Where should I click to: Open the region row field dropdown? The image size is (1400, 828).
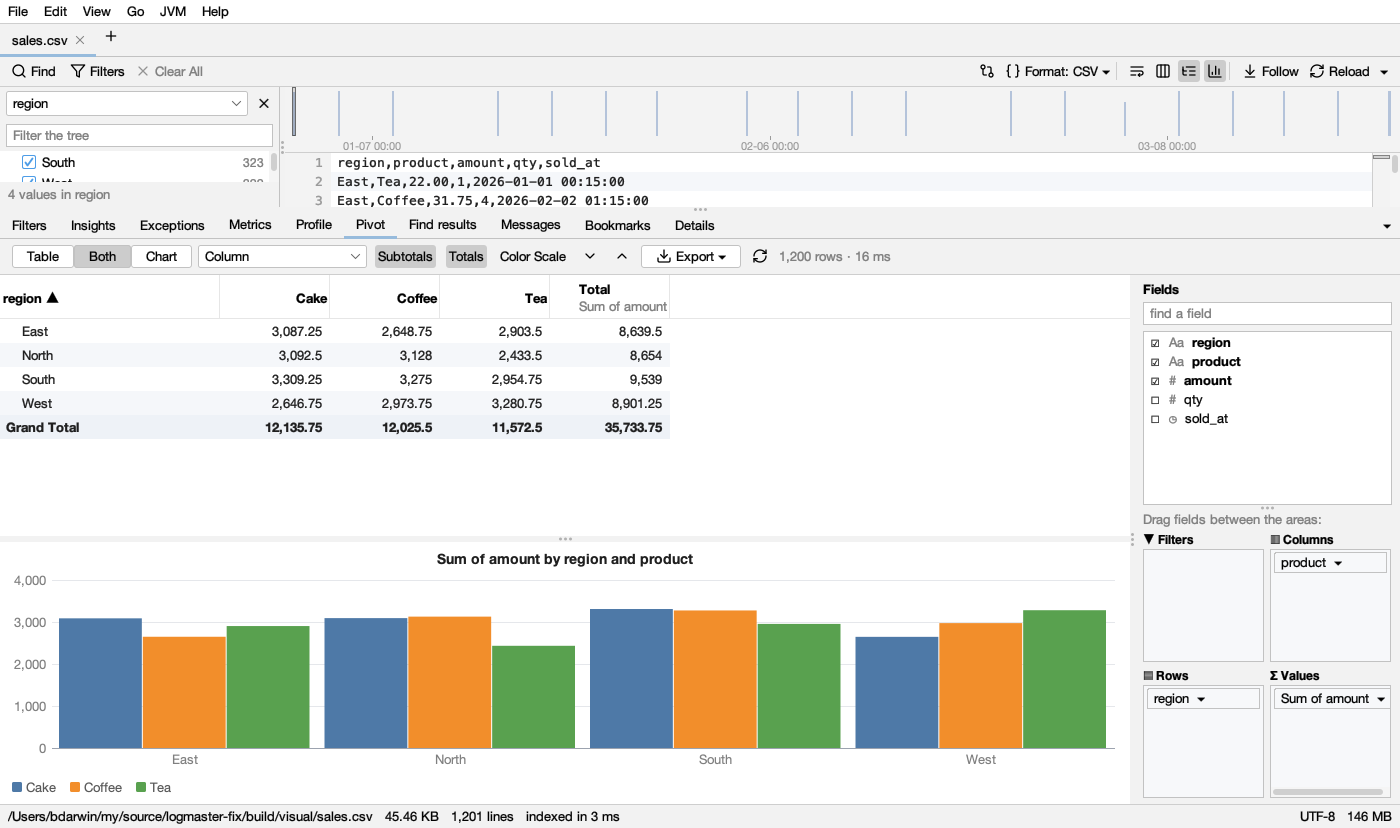(x=1203, y=699)
